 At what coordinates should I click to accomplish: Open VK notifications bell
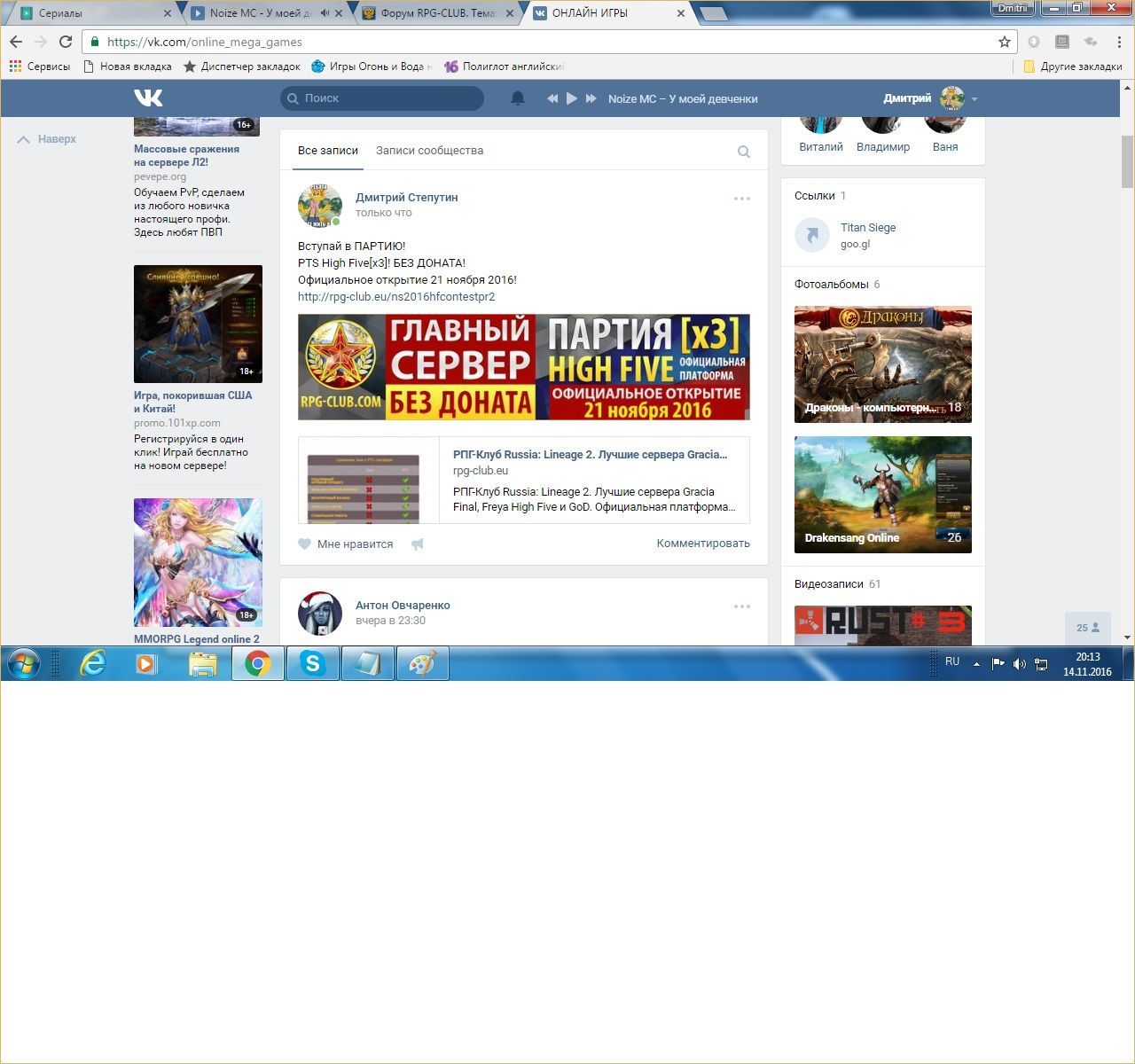518,98
